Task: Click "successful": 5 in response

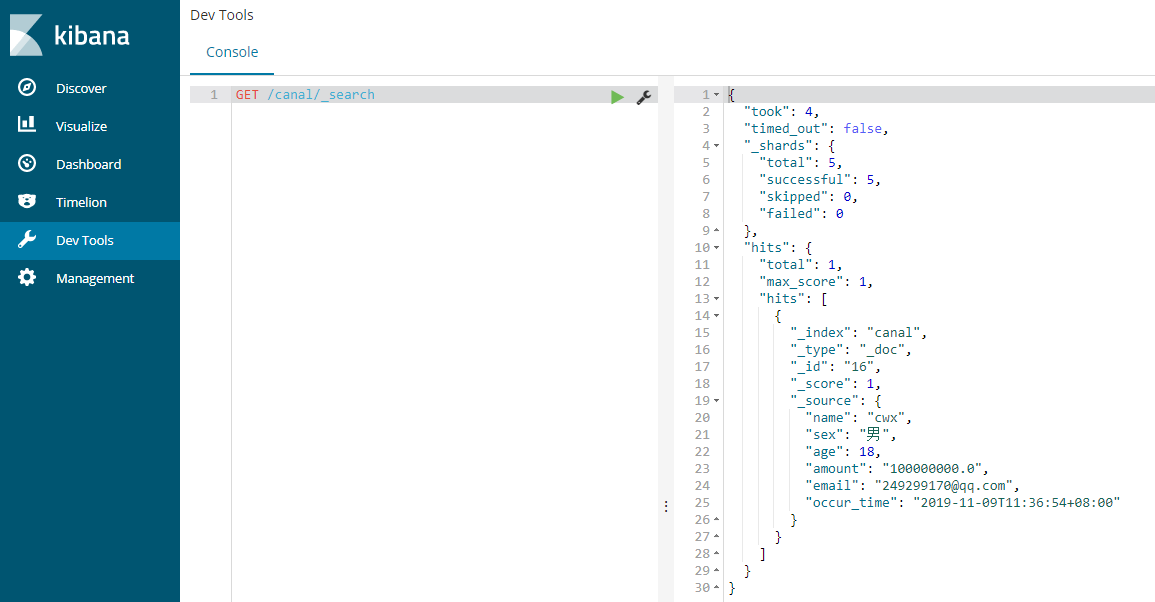Action: [820, 180]
